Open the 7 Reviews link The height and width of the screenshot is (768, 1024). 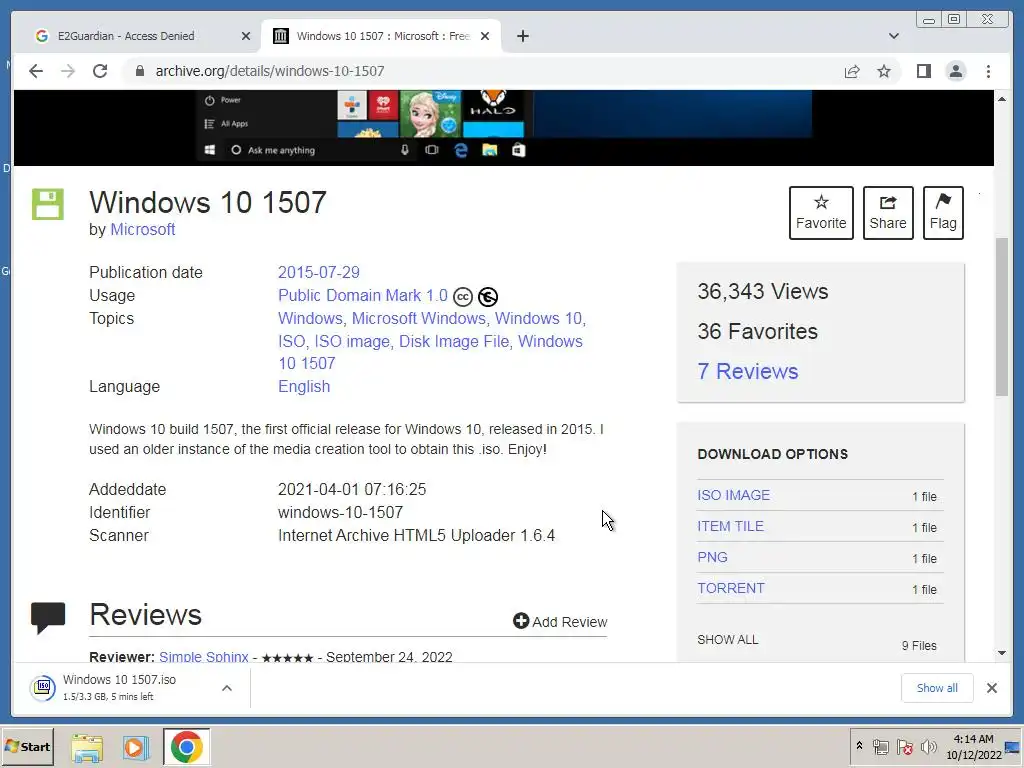(x=748, y=371)
